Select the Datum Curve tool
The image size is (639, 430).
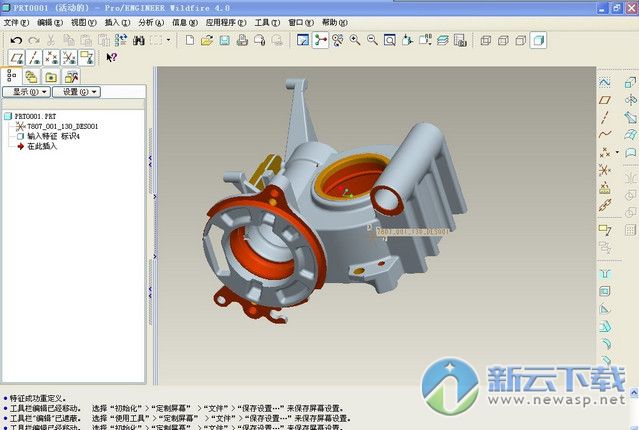(x=605, y=134)
